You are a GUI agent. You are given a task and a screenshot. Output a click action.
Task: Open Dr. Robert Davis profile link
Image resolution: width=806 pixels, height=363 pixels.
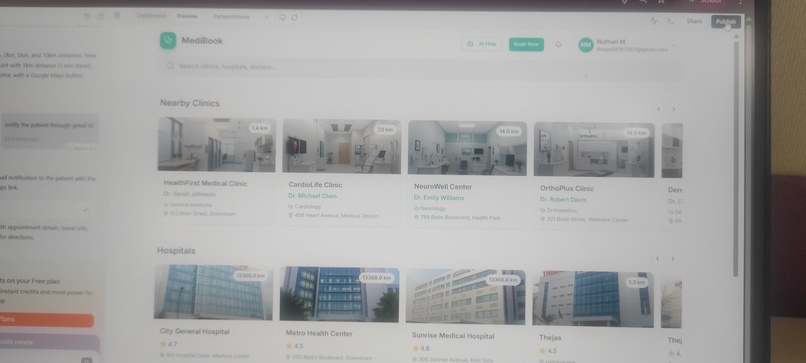pyautogui.click(x=563, y=199)
